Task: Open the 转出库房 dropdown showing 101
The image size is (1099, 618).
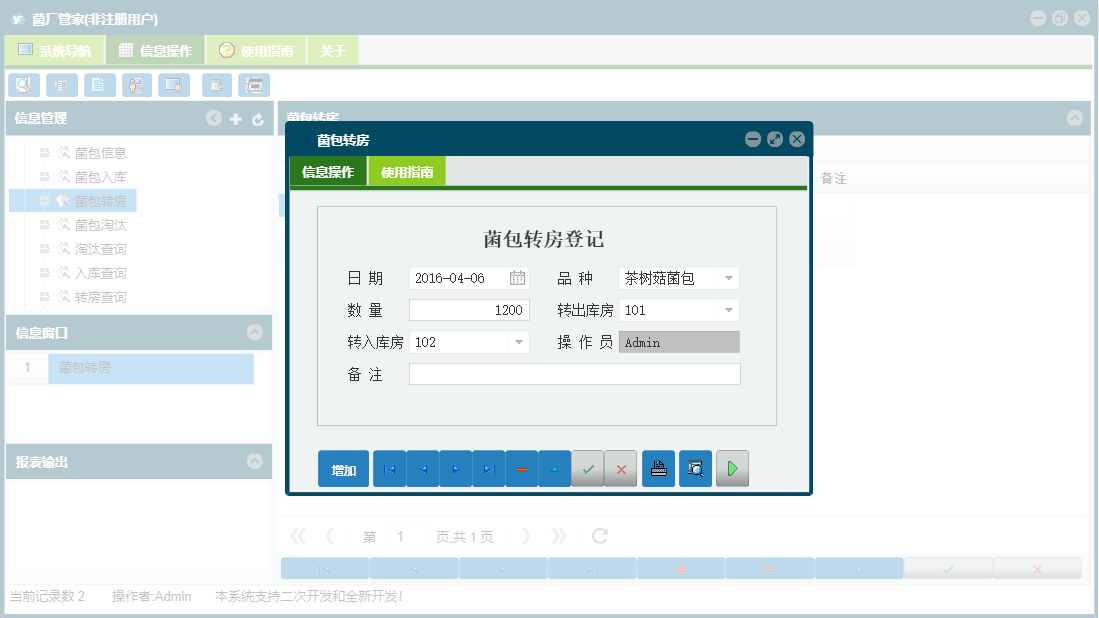Action: [x=730, y=309]
